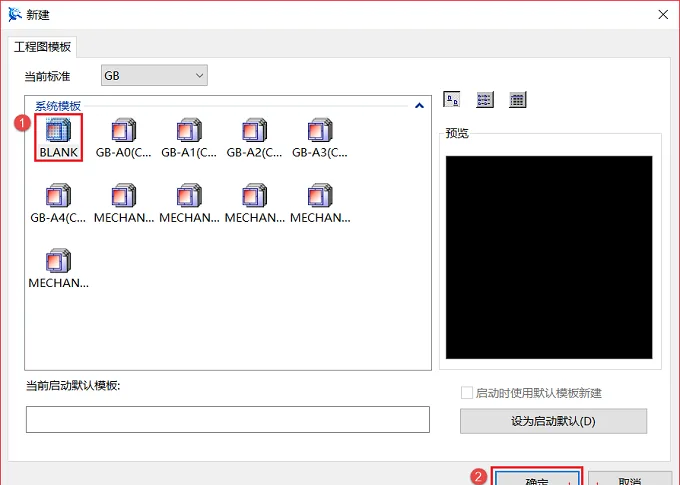Switch to large icon view

click(x=452, y=100)
